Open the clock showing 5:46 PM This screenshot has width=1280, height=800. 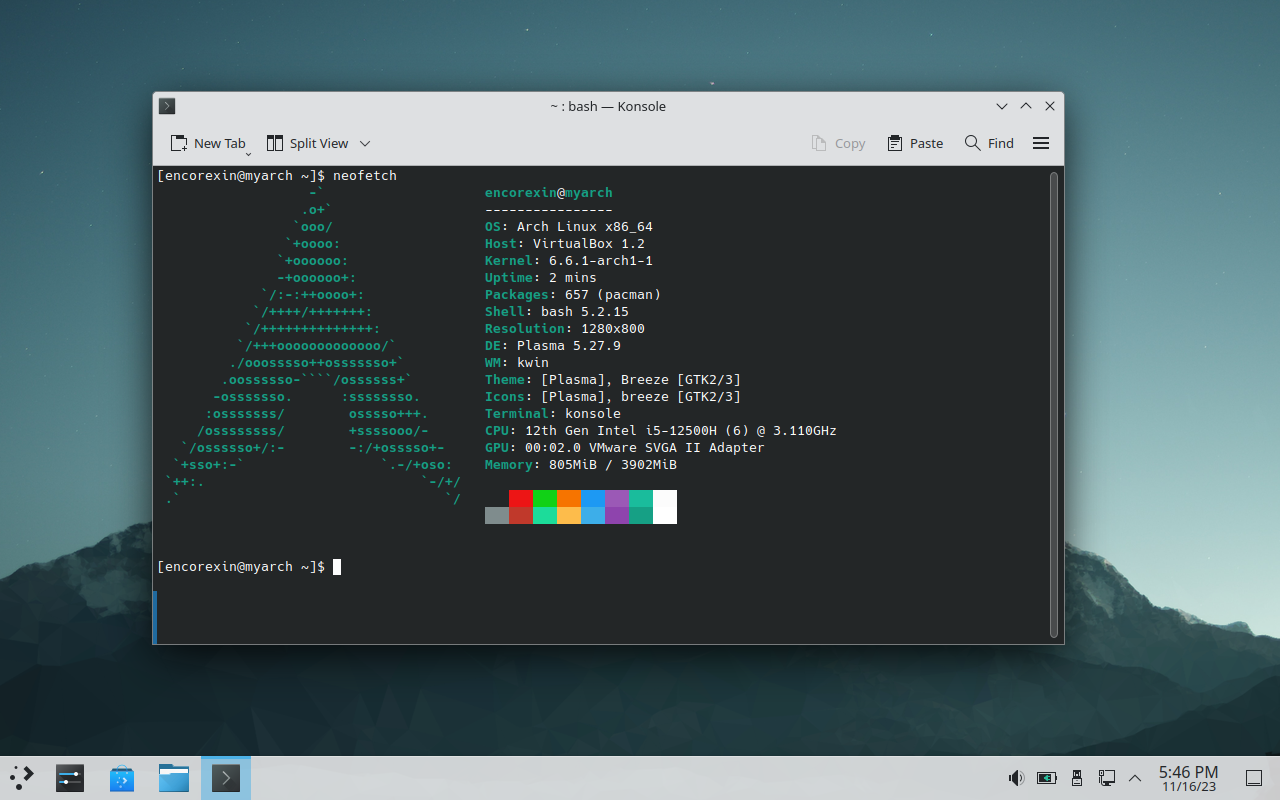click(1188, 777)
